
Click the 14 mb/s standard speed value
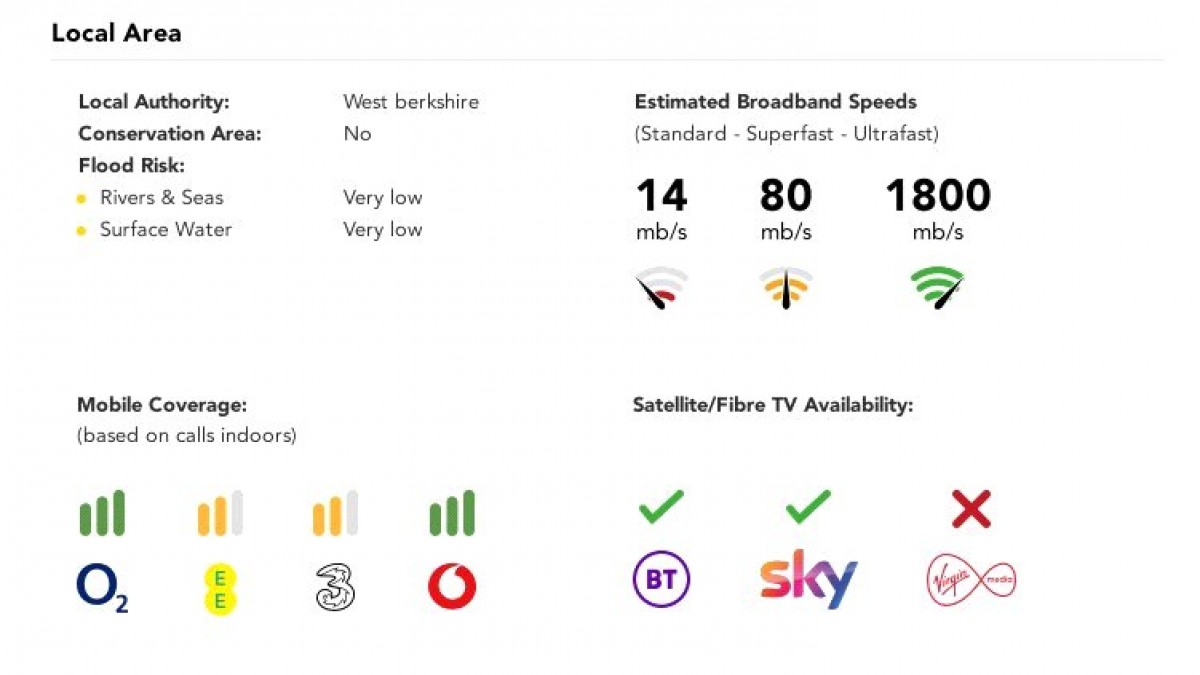click(661, 196)
